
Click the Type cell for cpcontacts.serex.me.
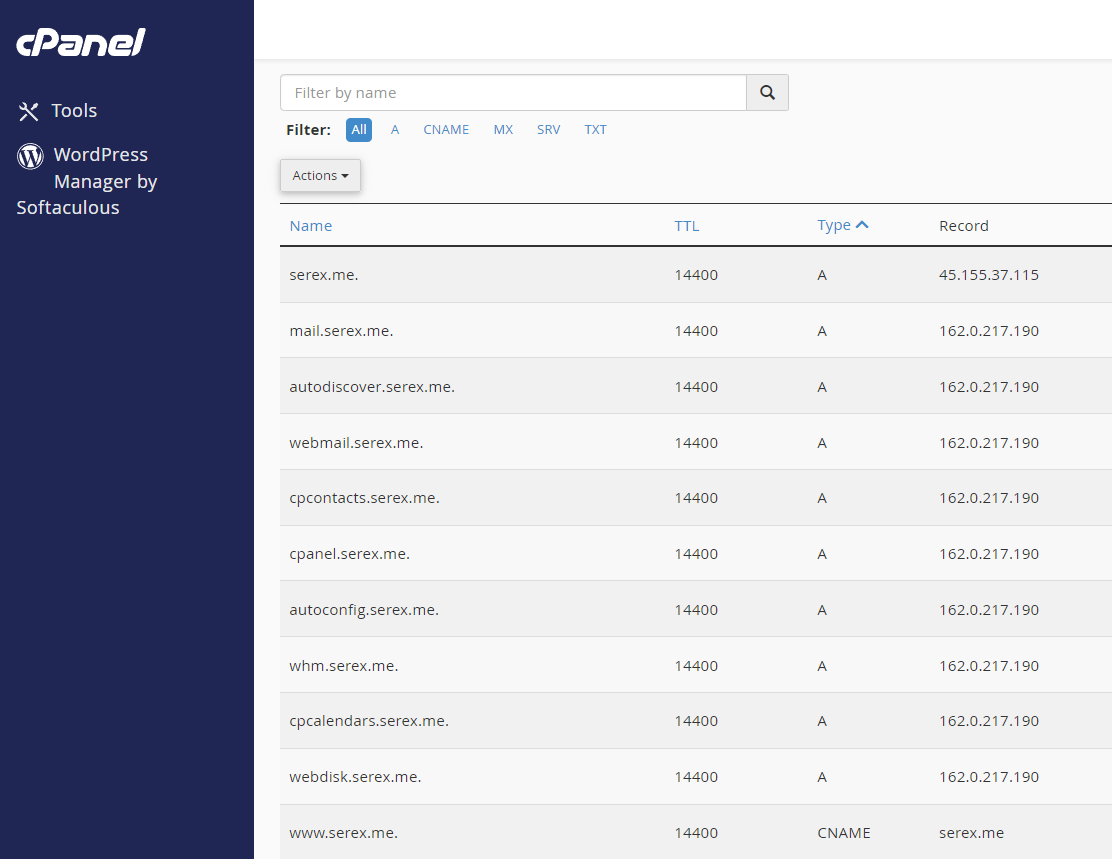(x=822, y=499)
